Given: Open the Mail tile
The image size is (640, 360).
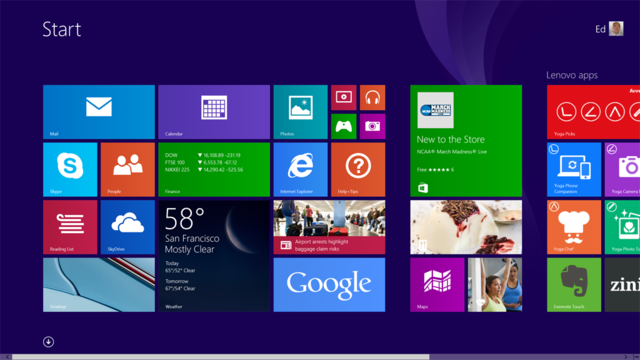Looking at the screenshot, I should (99, 112).
